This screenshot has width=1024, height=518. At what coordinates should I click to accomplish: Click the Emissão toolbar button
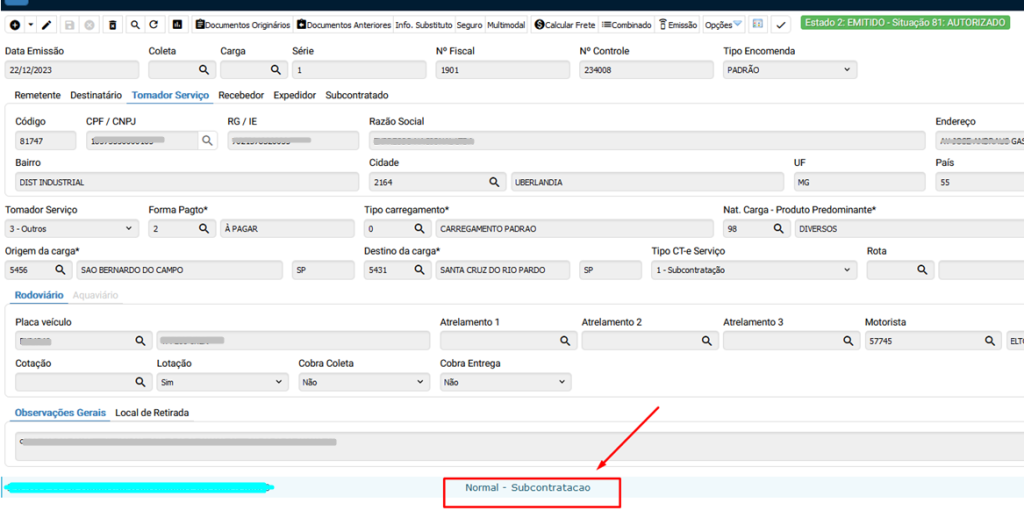(x=677, y=24)
